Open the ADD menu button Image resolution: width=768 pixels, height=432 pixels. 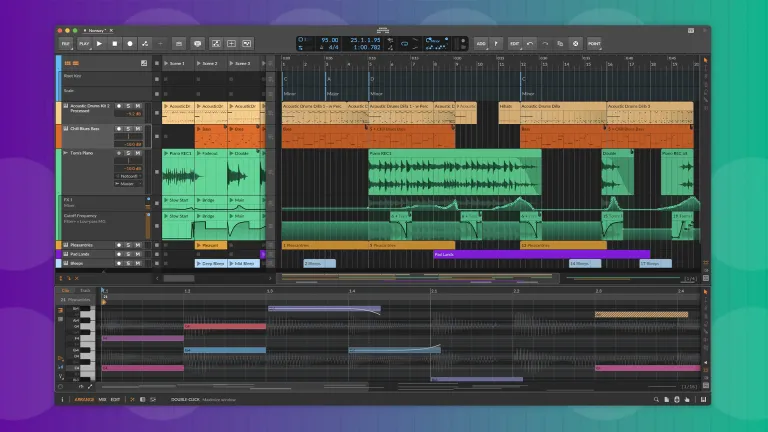click(x=481, y=44)
